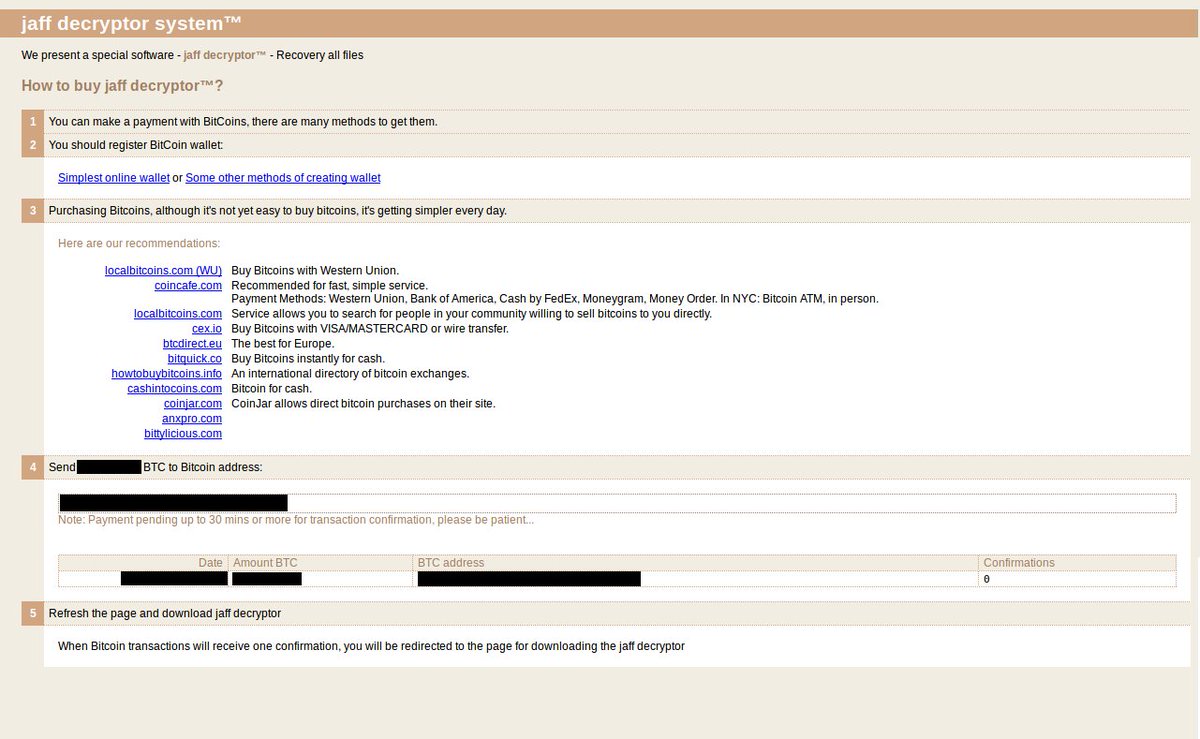Click step number 4 badge
The image size is (1200, 739).
coord(32,467)
